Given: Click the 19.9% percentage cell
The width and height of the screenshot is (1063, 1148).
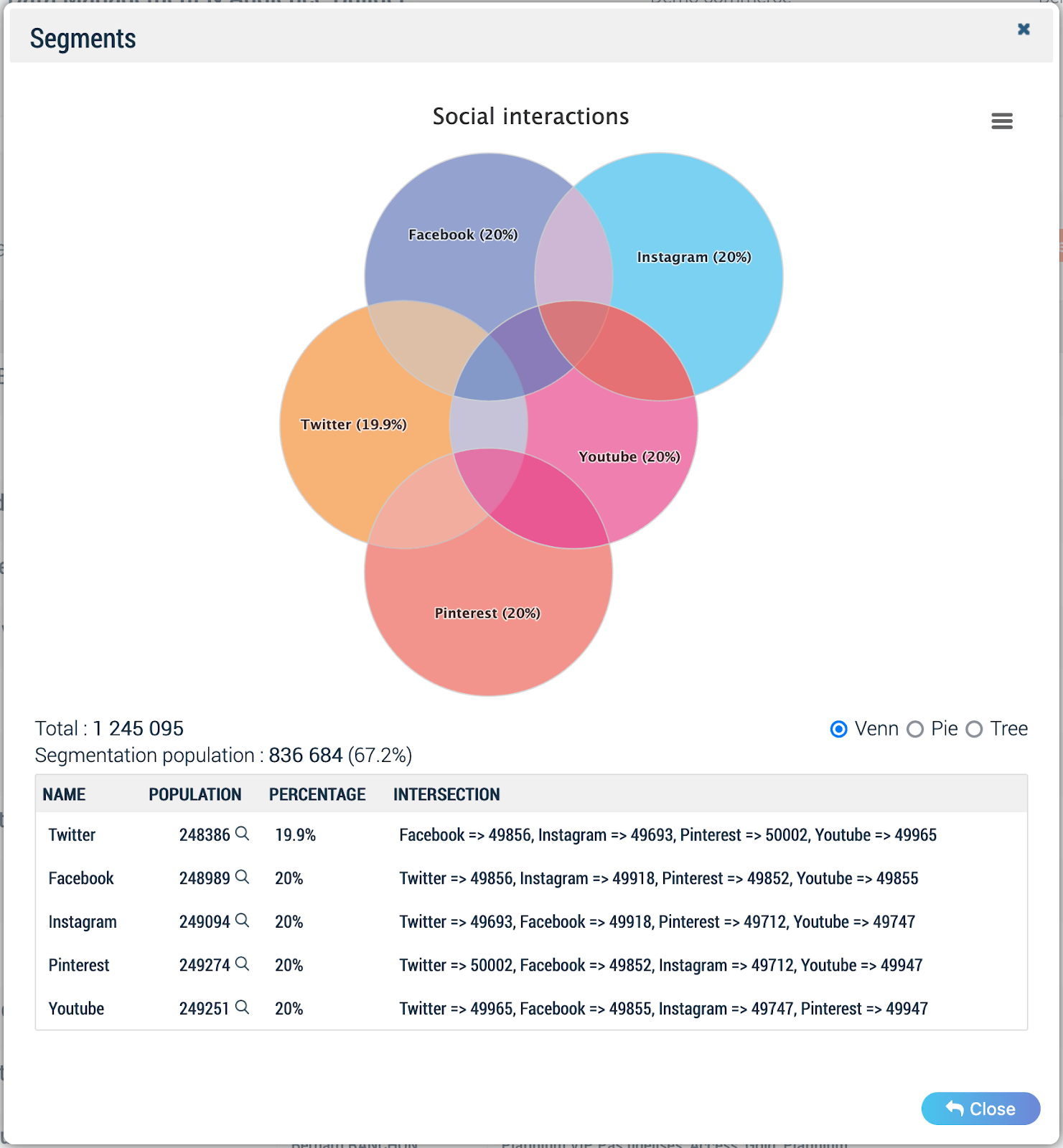Looking at the screenshot, I should (x=296, y=835).
